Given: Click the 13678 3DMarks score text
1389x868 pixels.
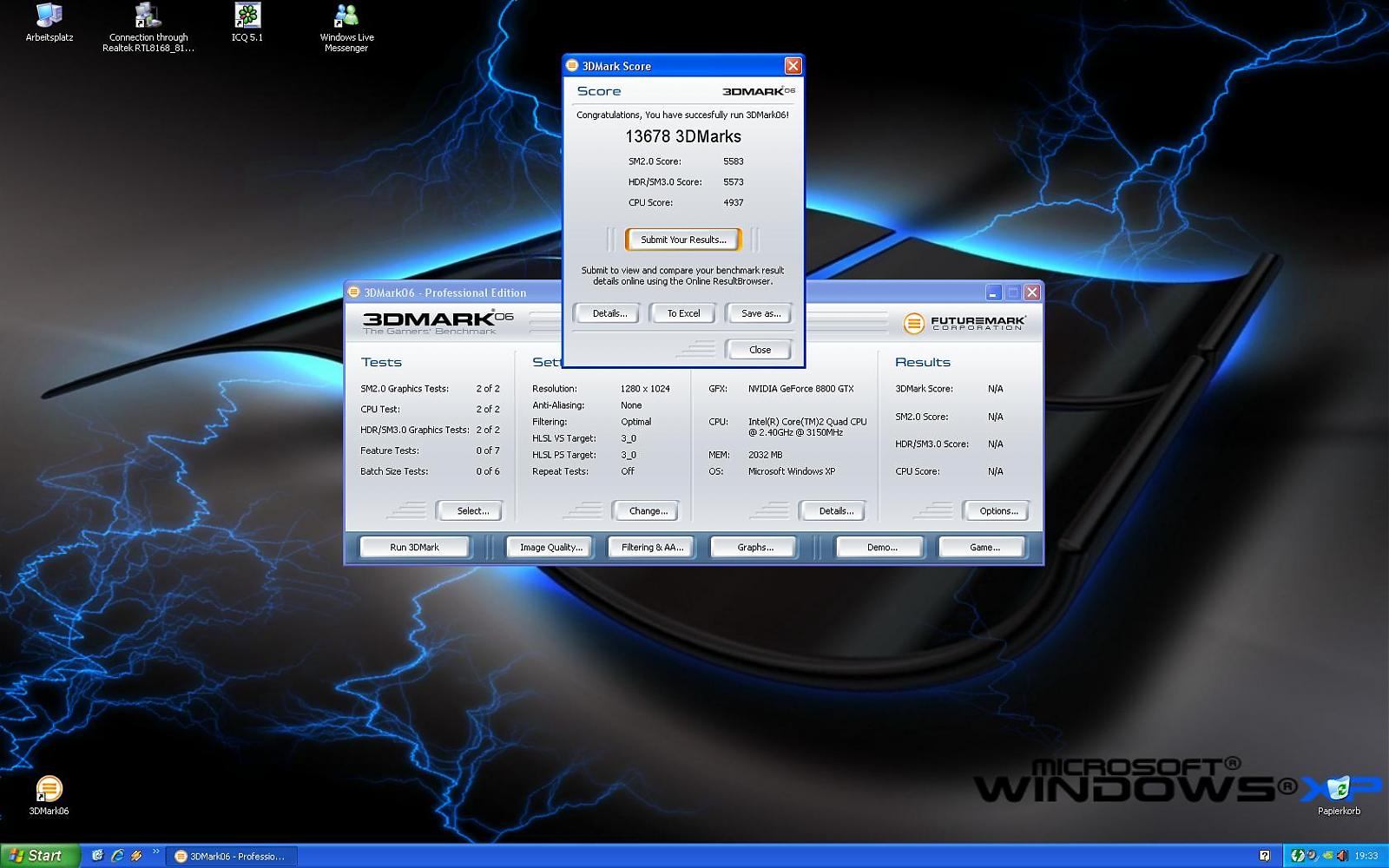Looking at the screenshot, I should click(683, 136).
